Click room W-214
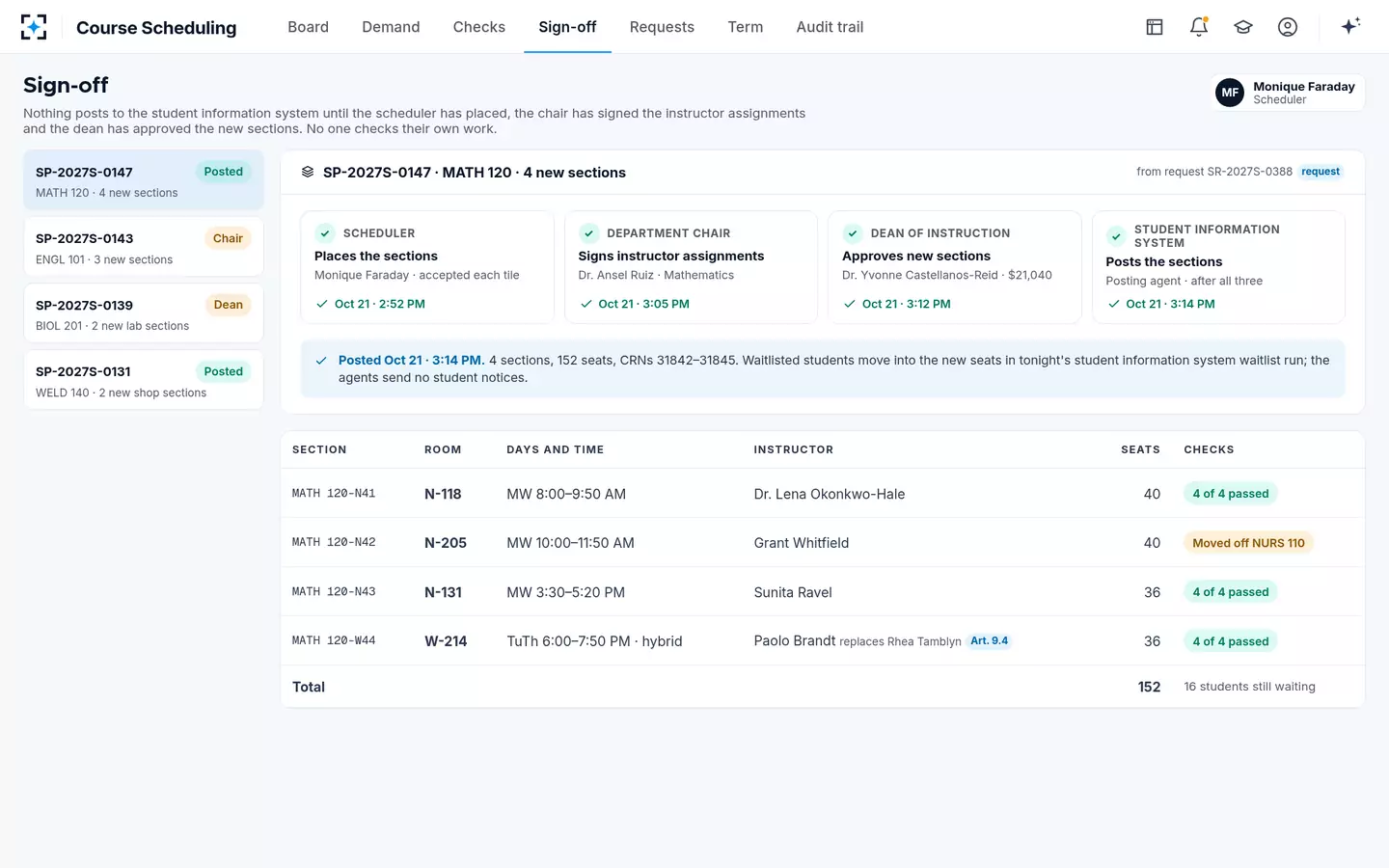1389x868 pixels. [446, 641]
